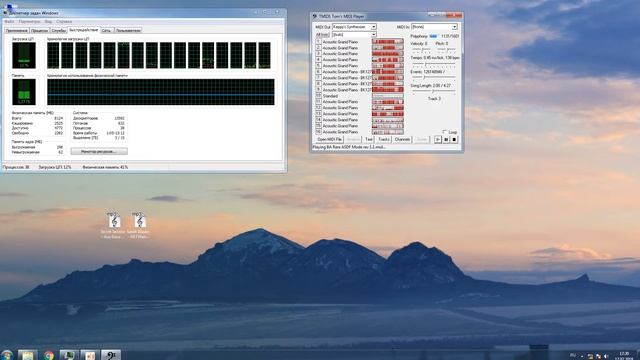The height and width of the screenshot is (360, 640).
Task: Click 'Процессов: 38' in status bar
Action: pyautogui.click(x=16, y=167)
